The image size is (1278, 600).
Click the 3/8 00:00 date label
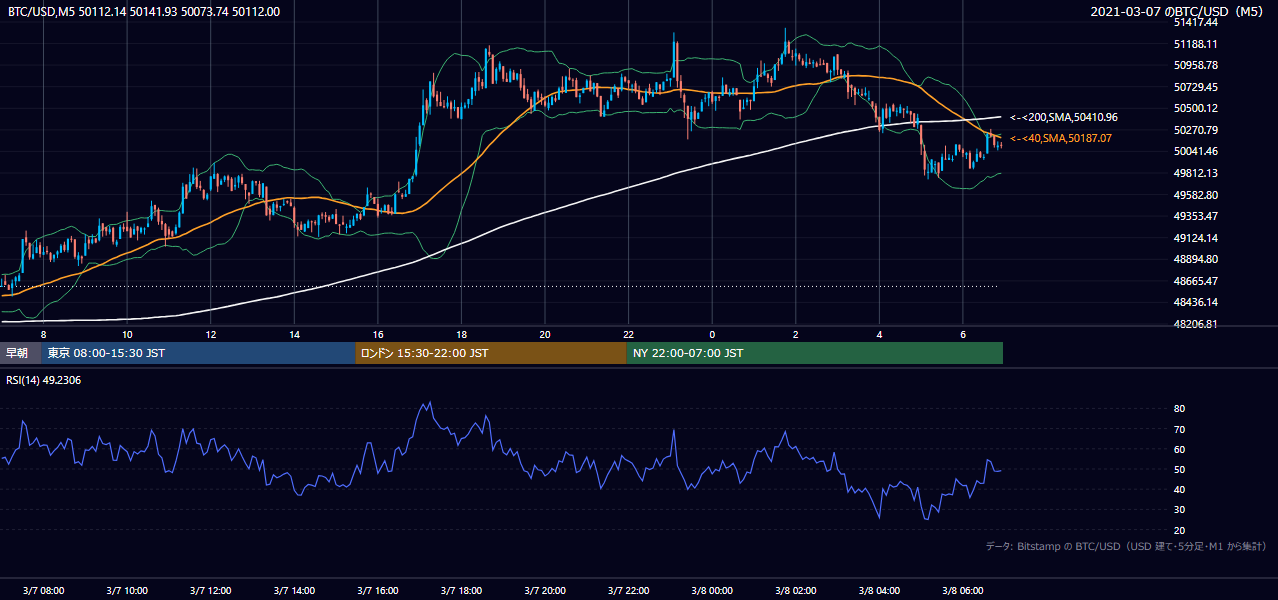712,590
